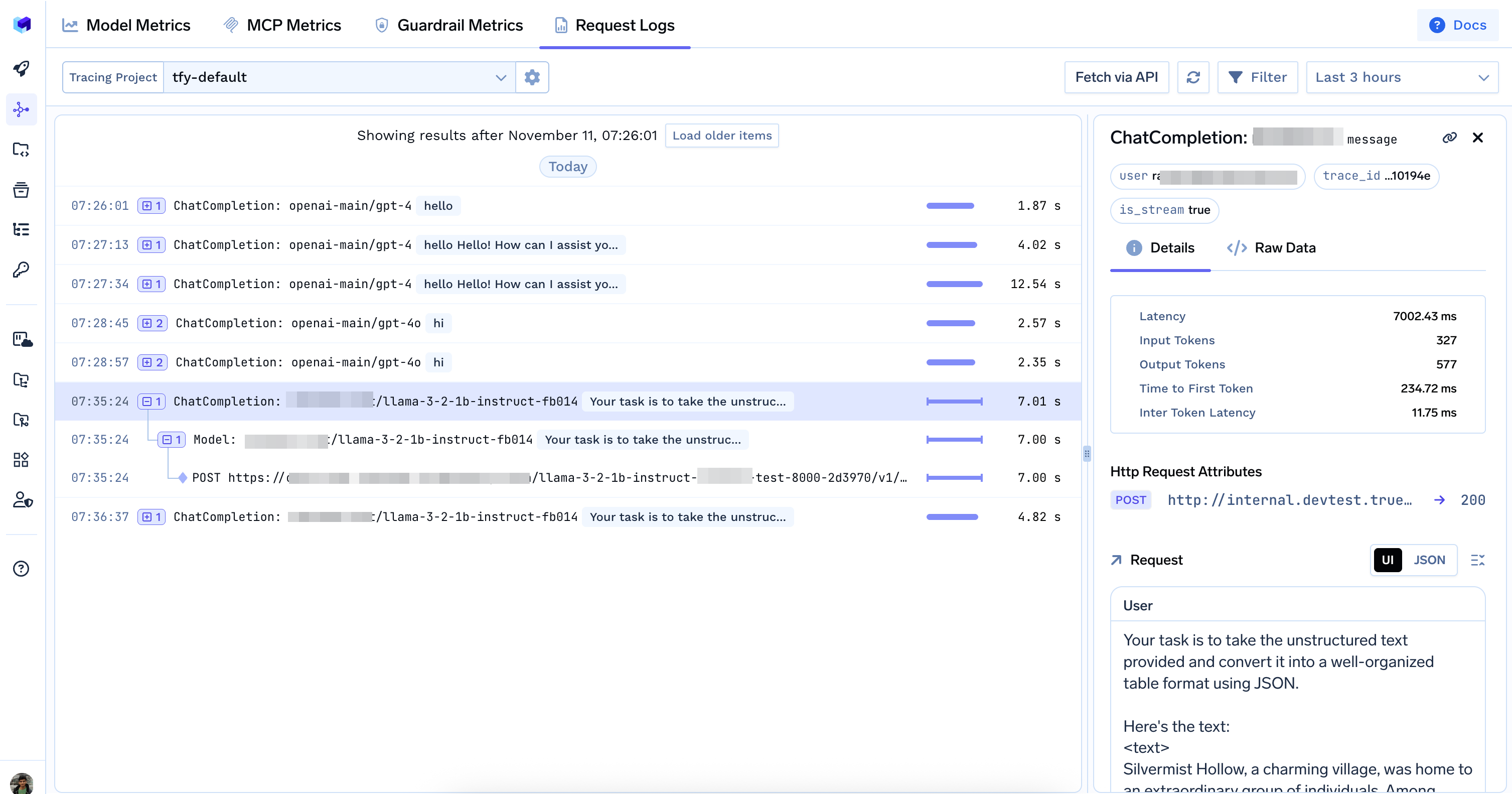Screen dimensions: 1512x794
Task: Open tracing project settings gear
Action: click(532, 77)
